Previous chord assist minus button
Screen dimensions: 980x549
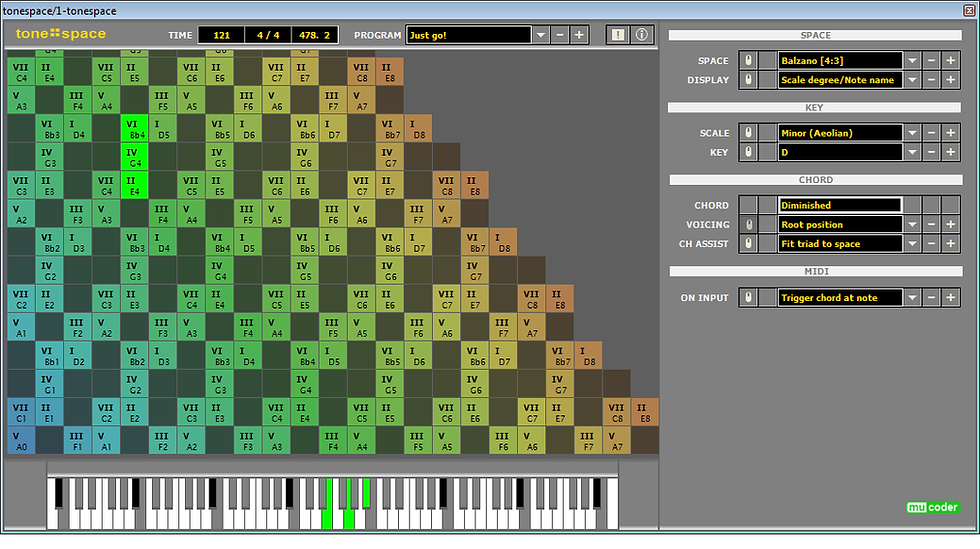931,244
